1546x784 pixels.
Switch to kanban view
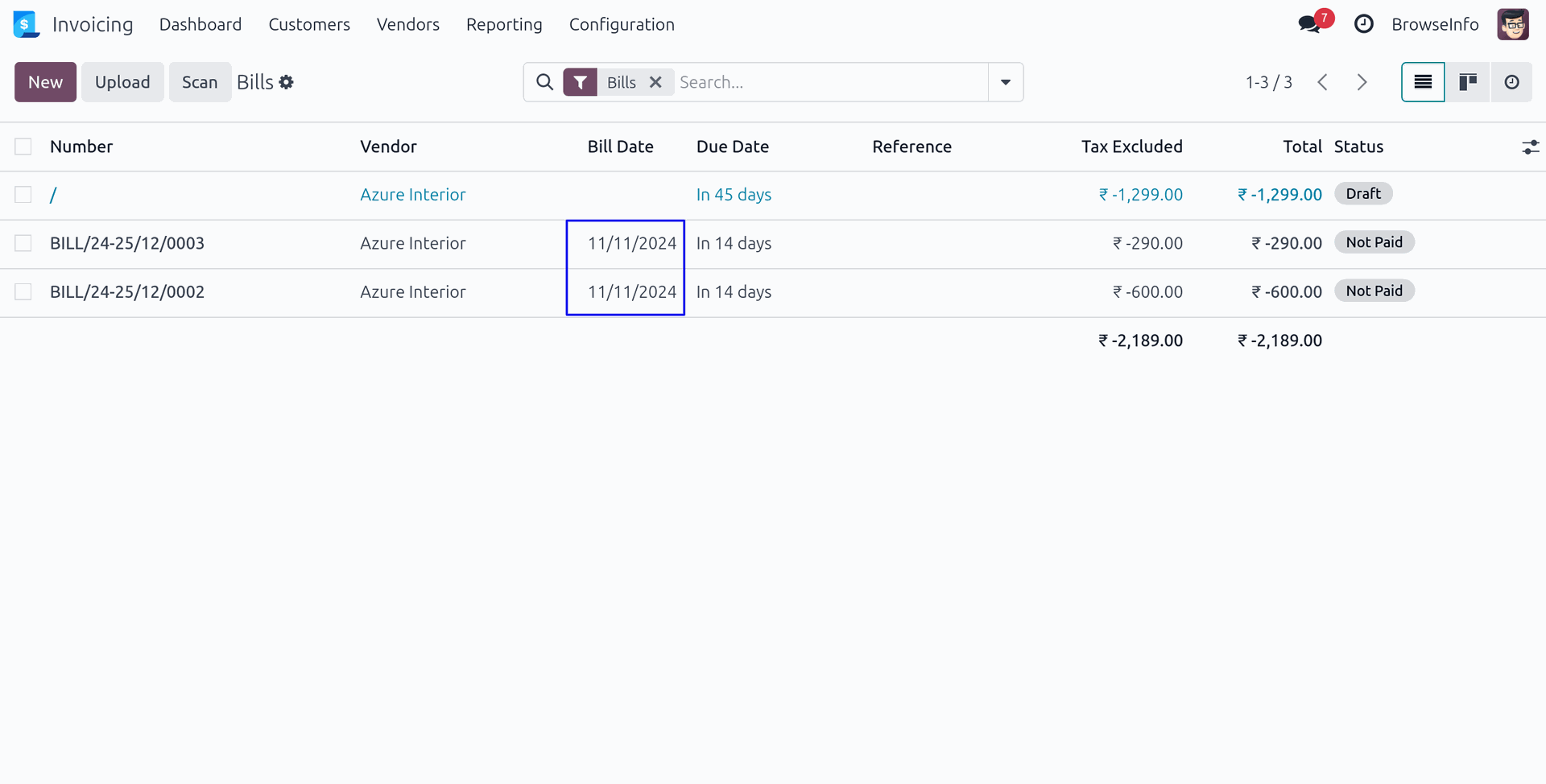pos(1468,82)
